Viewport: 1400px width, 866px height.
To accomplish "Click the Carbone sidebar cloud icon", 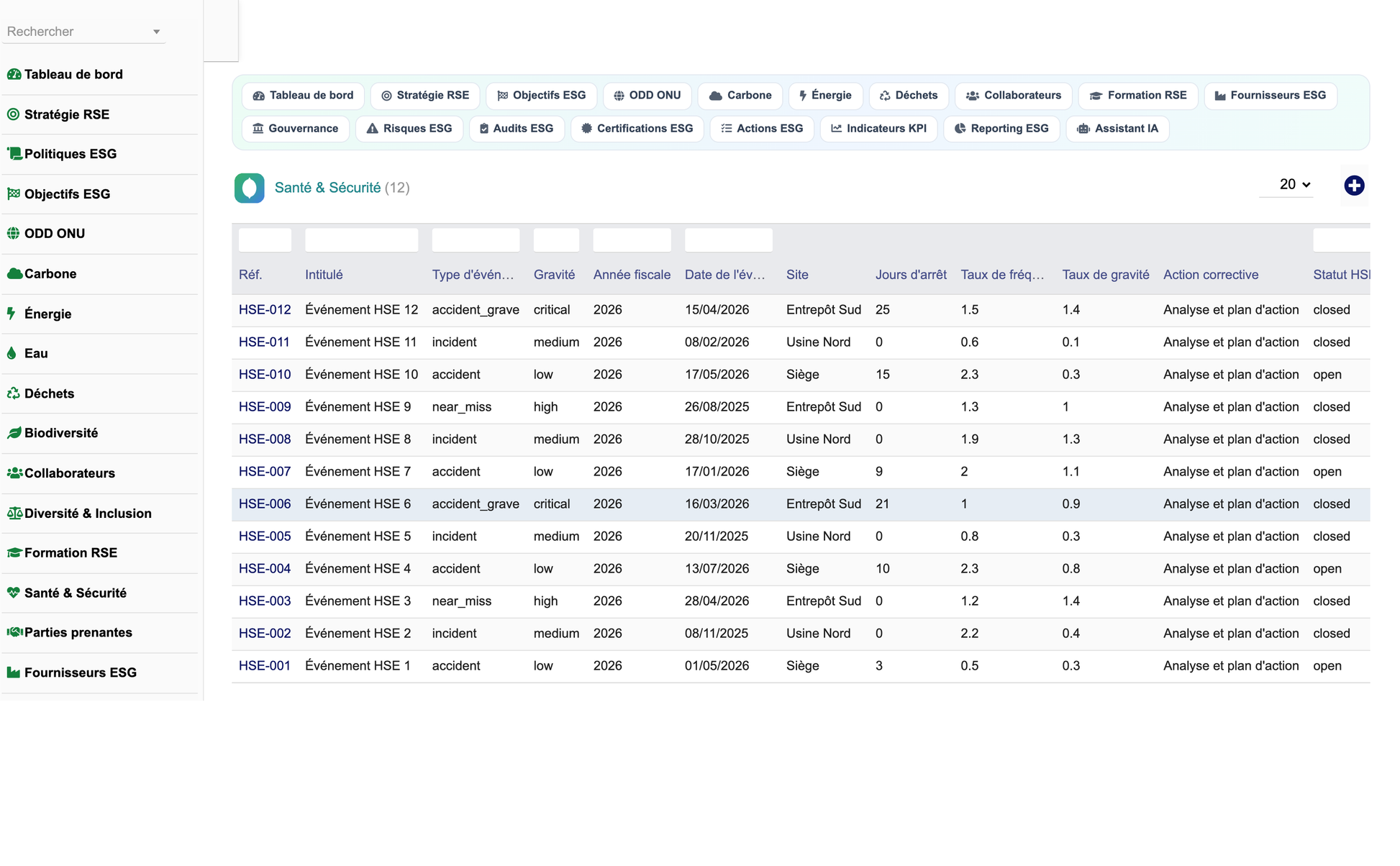I will coord(14,273).
